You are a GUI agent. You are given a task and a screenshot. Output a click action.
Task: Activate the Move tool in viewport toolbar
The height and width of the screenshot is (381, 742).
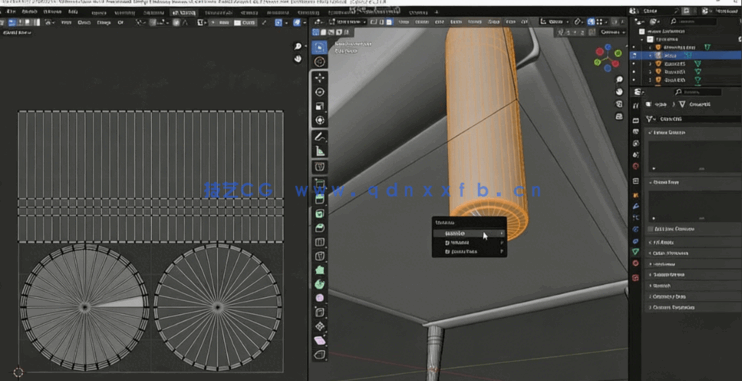click(x=319, y=78)
